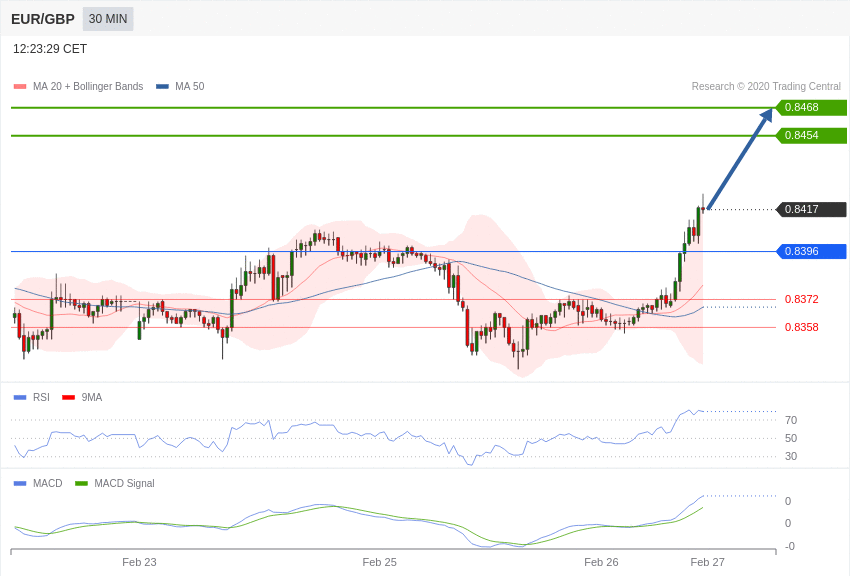This screenshot has width=850, height=576.
Task: Click the RSI legend label
Action: click(x=41, y=398)
